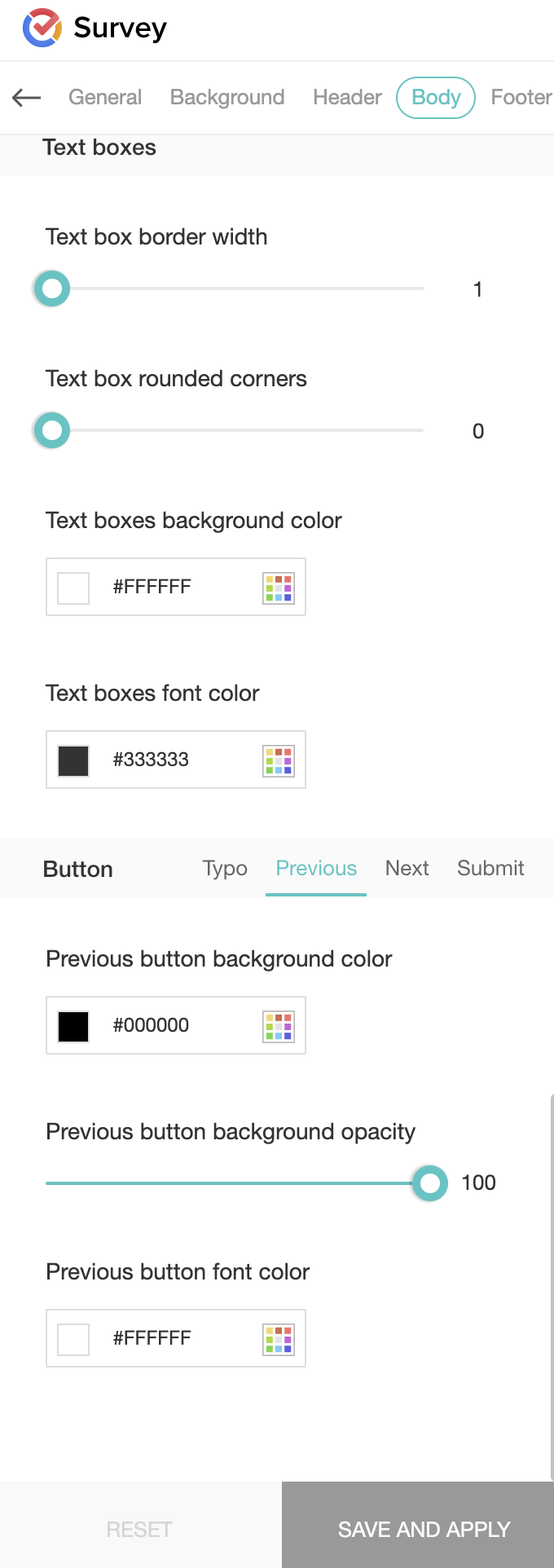Click the black Previous button background swatch
Viewport: 554px width, 1568px height.
click(73, 1026)
